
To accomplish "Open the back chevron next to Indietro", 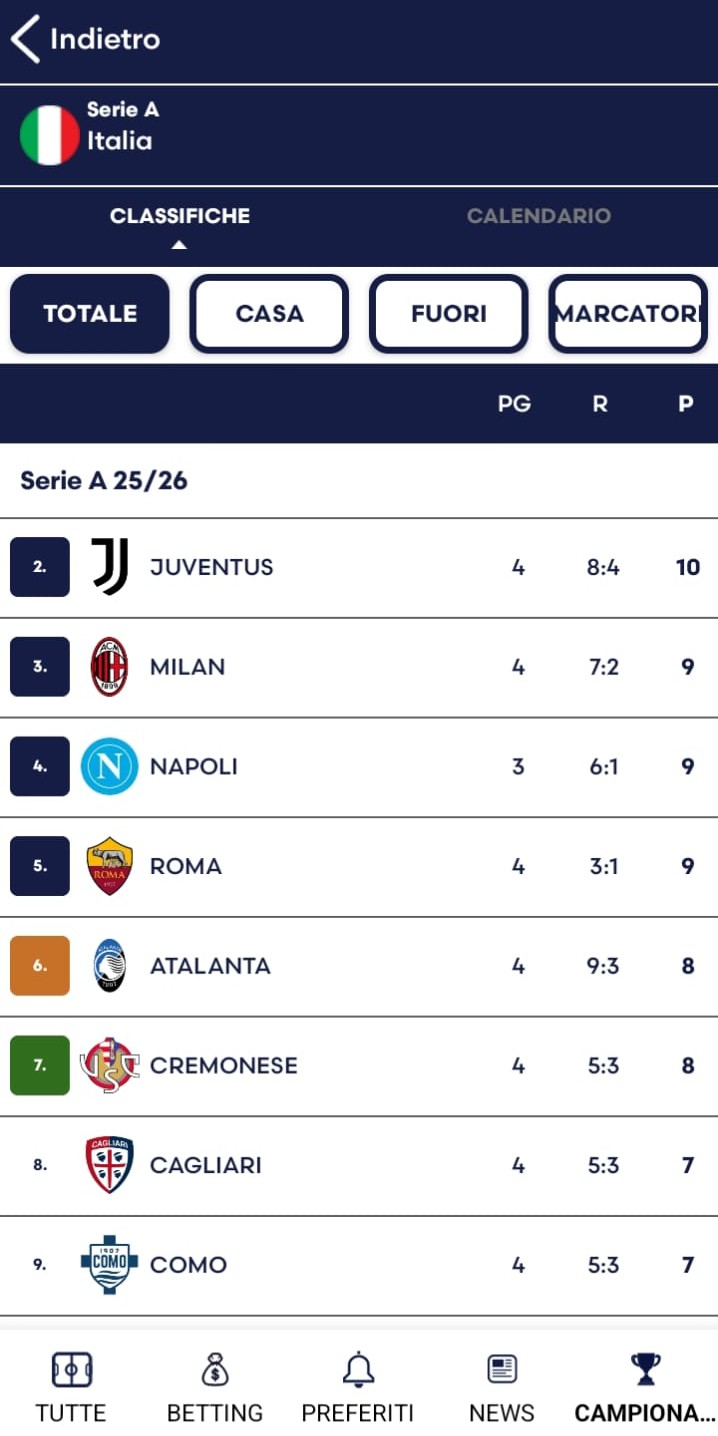I will [25, 40].
